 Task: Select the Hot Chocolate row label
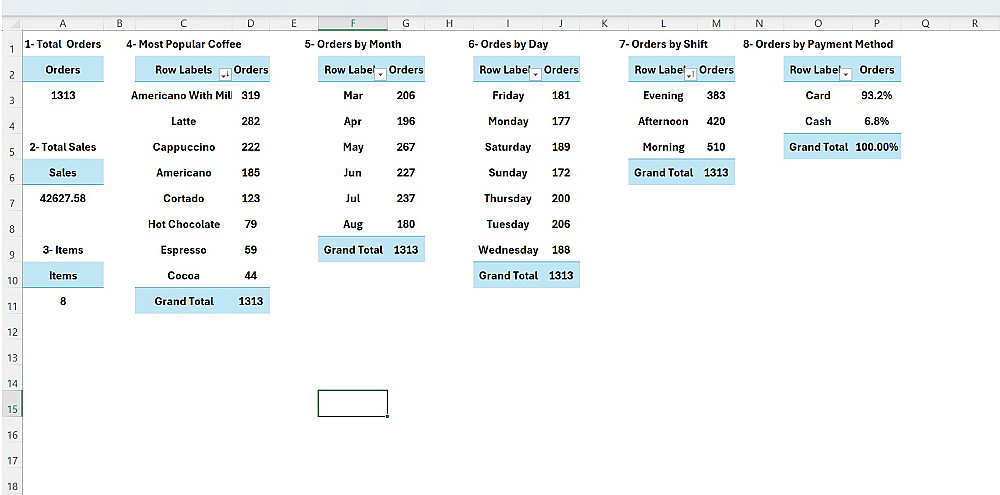184,225
